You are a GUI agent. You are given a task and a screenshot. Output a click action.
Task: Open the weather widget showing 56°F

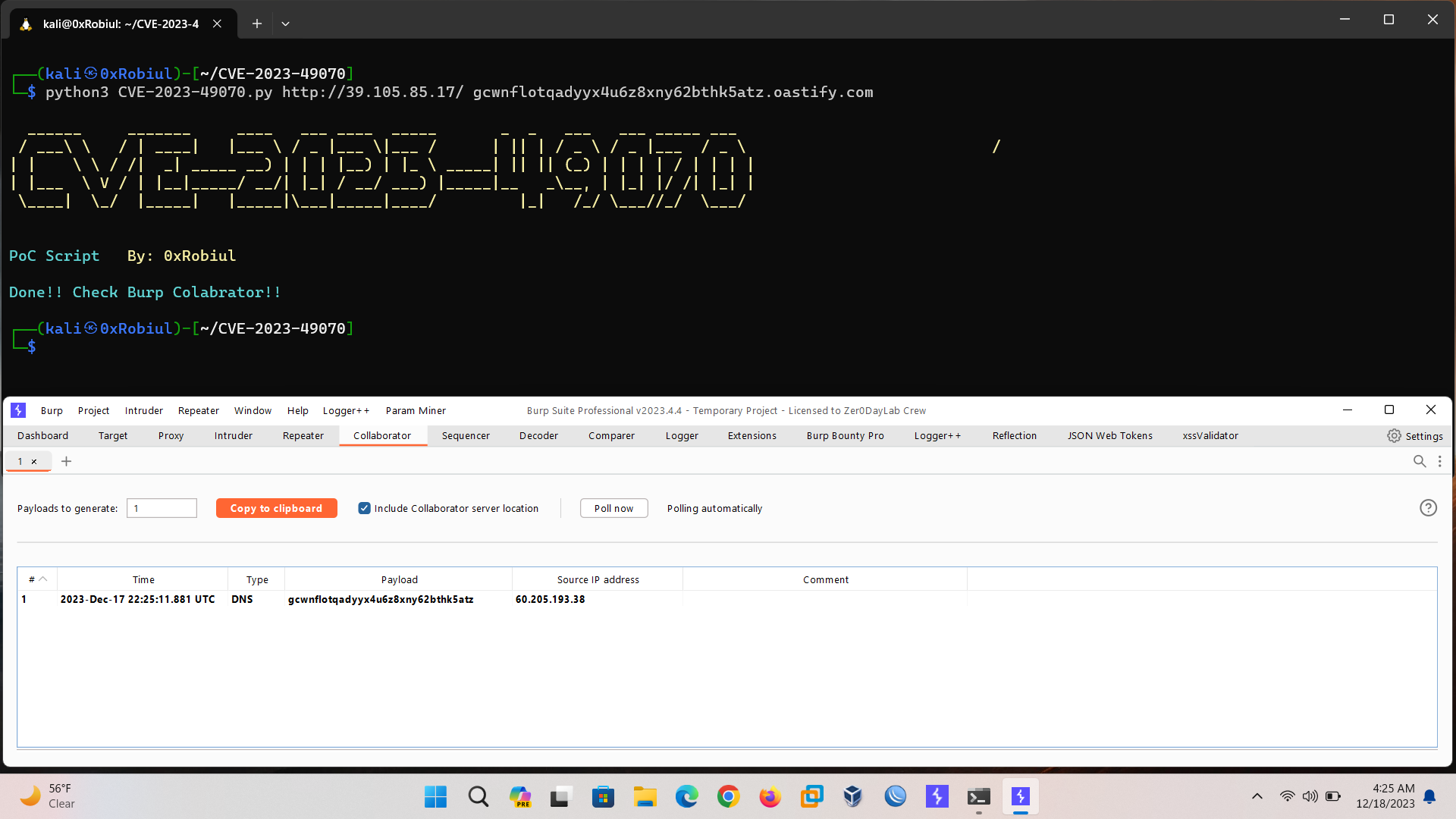[x=47, y=796]
